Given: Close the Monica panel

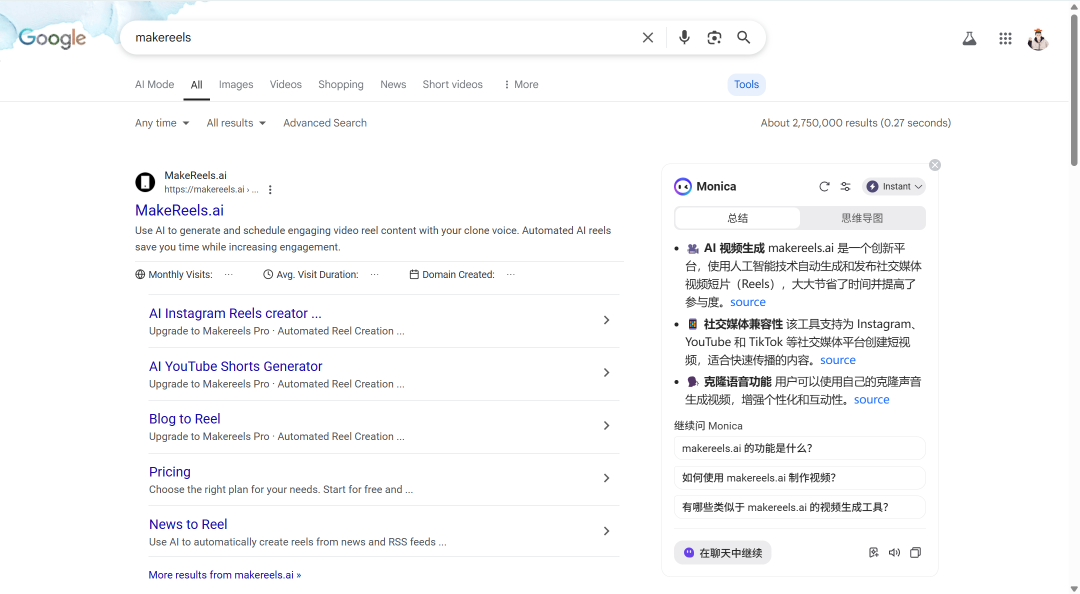Looking at the screenshot, I should pyautogui.click(x=935, y=165).
